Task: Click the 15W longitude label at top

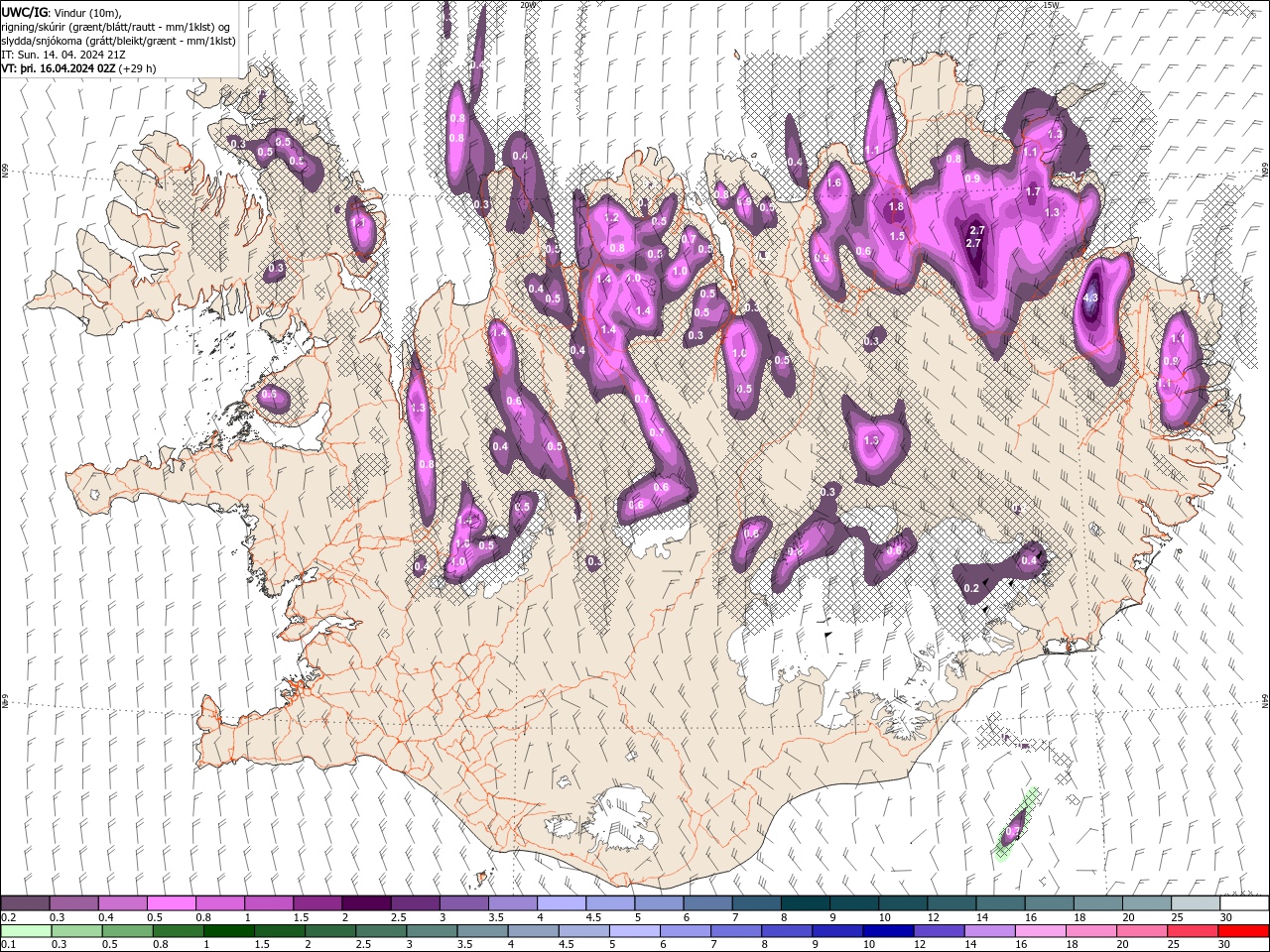Action: click(1051, 5)
